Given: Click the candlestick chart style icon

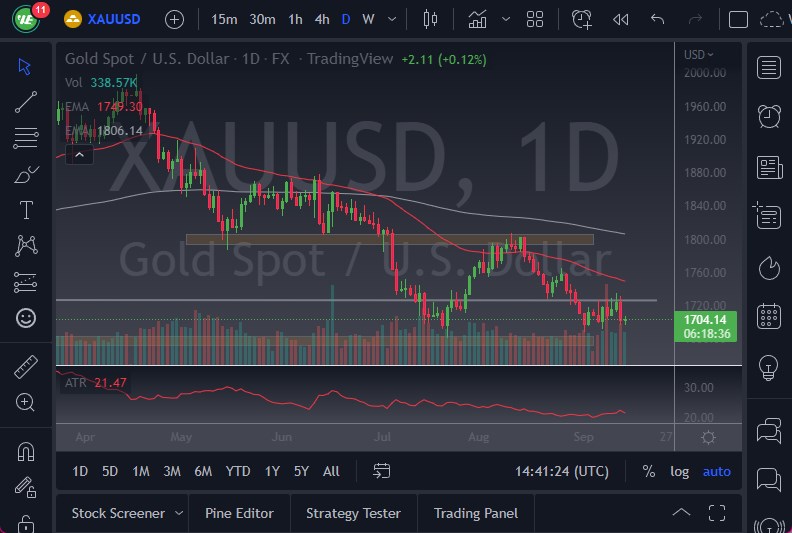Looking at the screenshot, I should 431,19.
